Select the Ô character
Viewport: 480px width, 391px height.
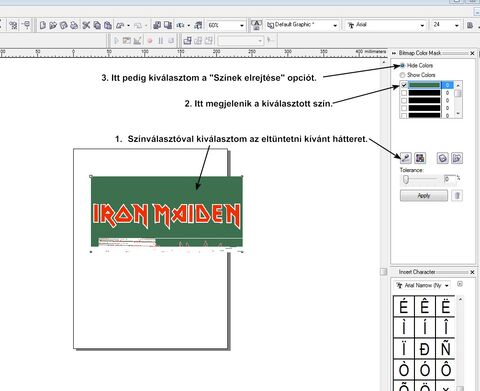point(445,370)
